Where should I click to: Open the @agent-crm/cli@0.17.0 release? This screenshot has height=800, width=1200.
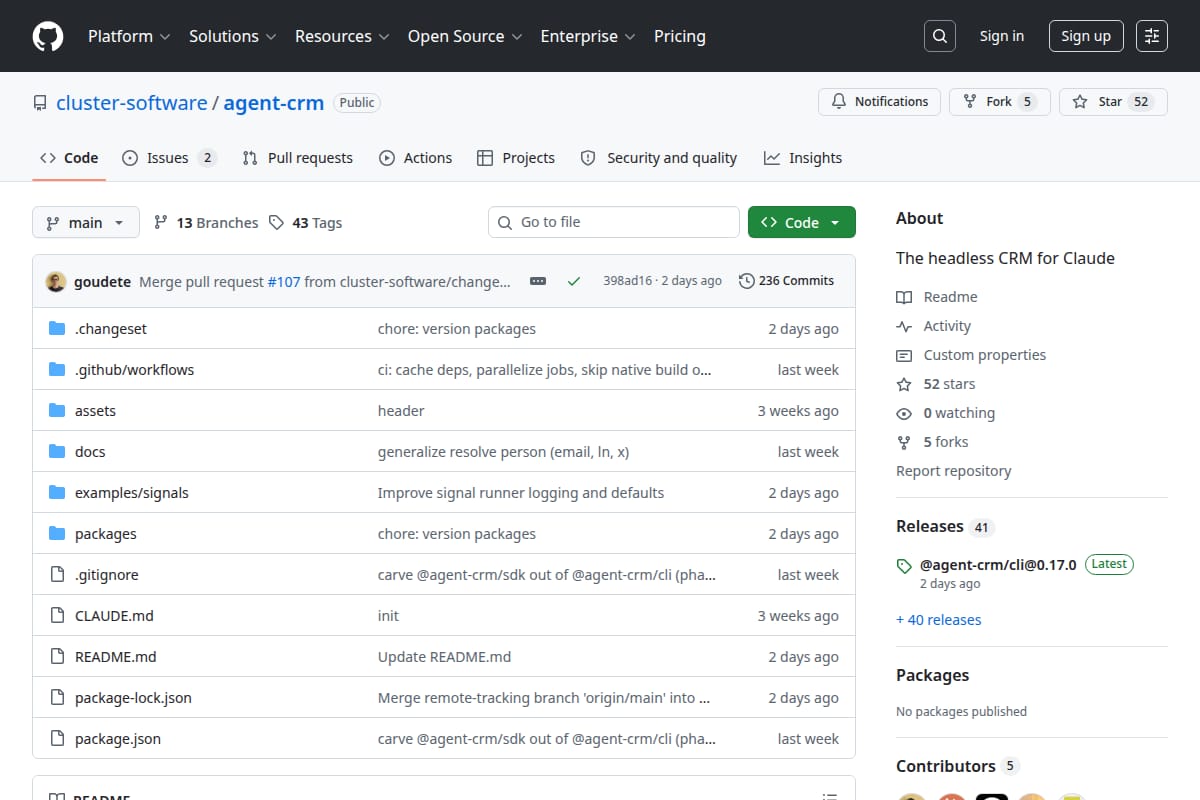(998, 564)
